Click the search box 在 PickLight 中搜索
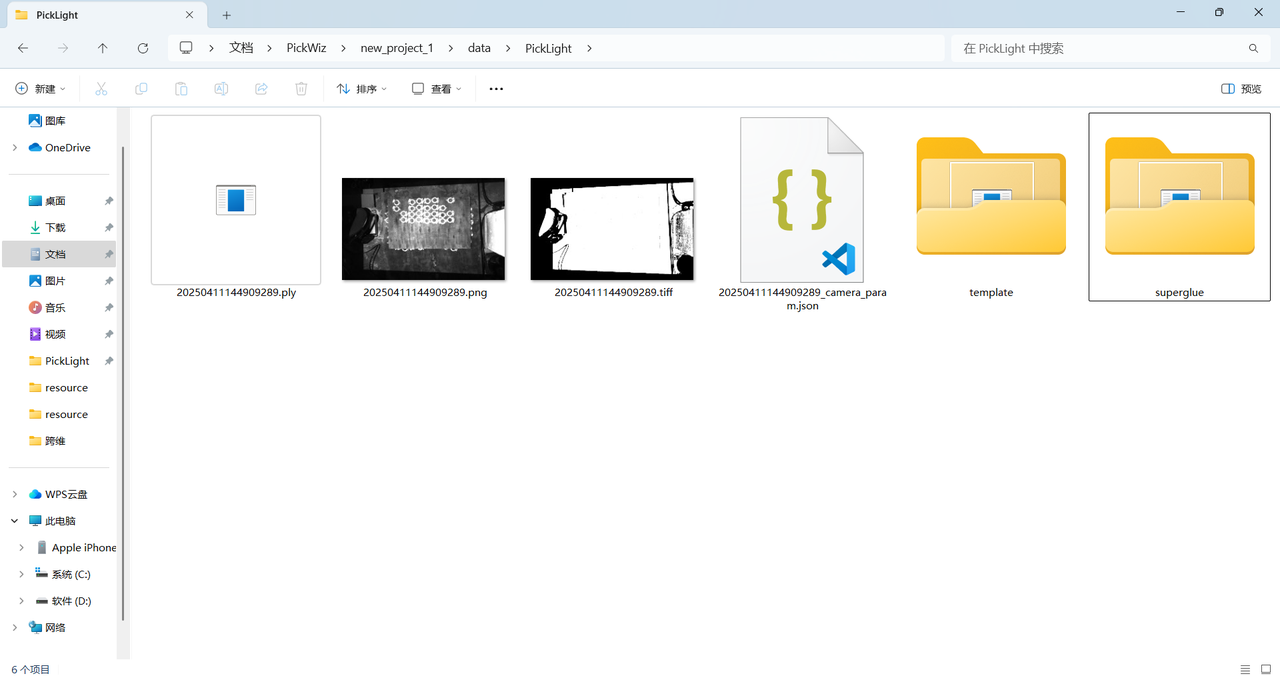This screenshot has height=680, width=1280. [x=1100, y=48]
